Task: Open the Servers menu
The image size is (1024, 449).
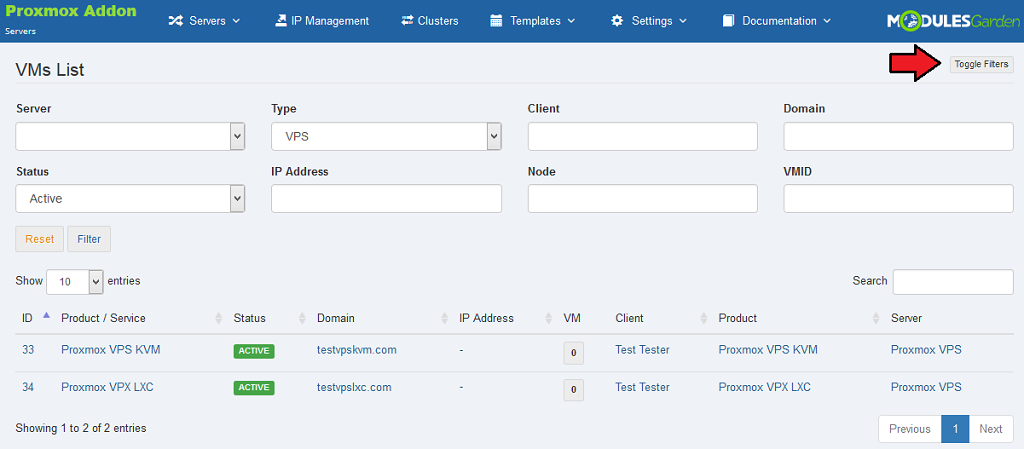Action: point(204,21)
